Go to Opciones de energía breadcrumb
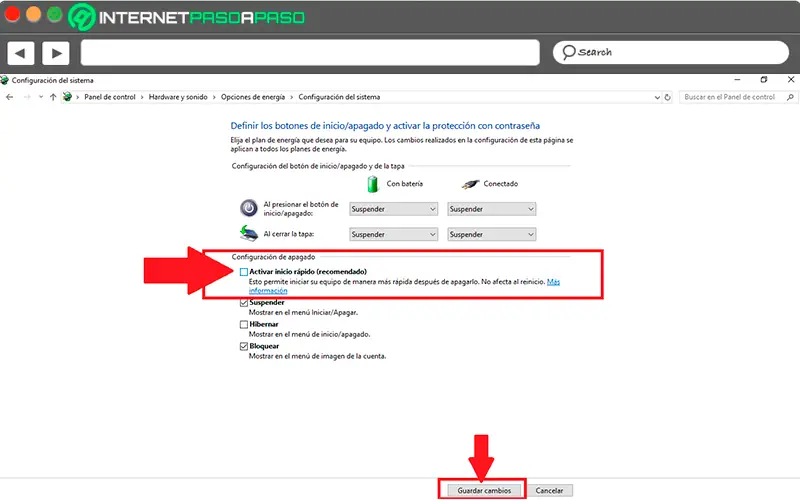800x500 pixels. point(253,97)
